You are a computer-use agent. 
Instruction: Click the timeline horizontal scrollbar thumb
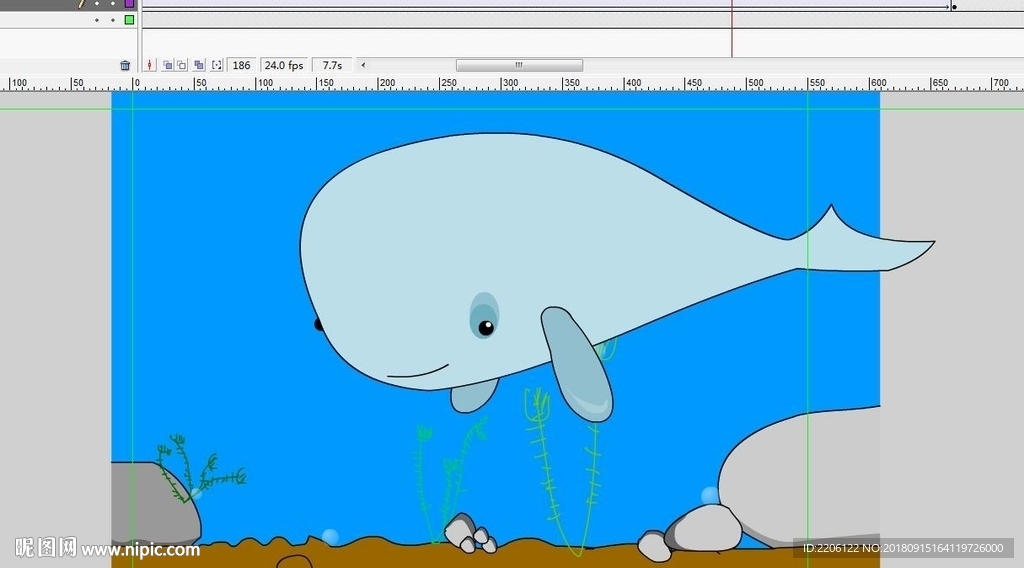(519, 65)
